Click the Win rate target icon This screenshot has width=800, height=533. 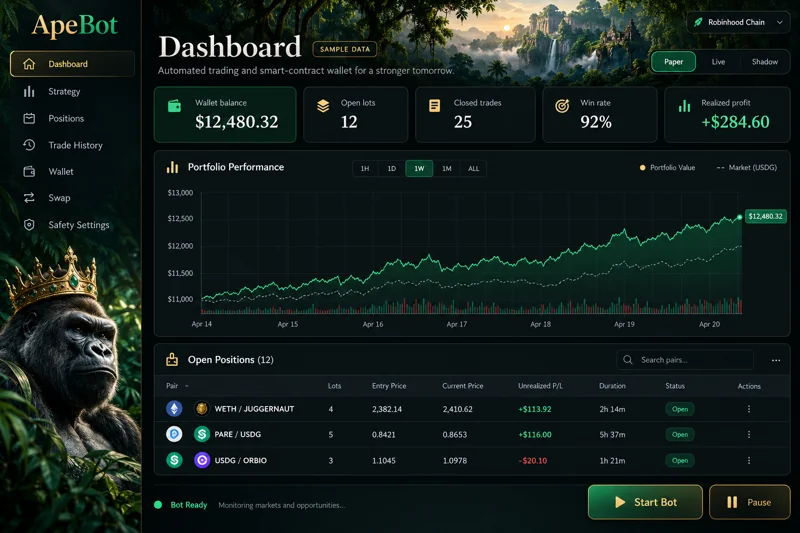(562, 106)
